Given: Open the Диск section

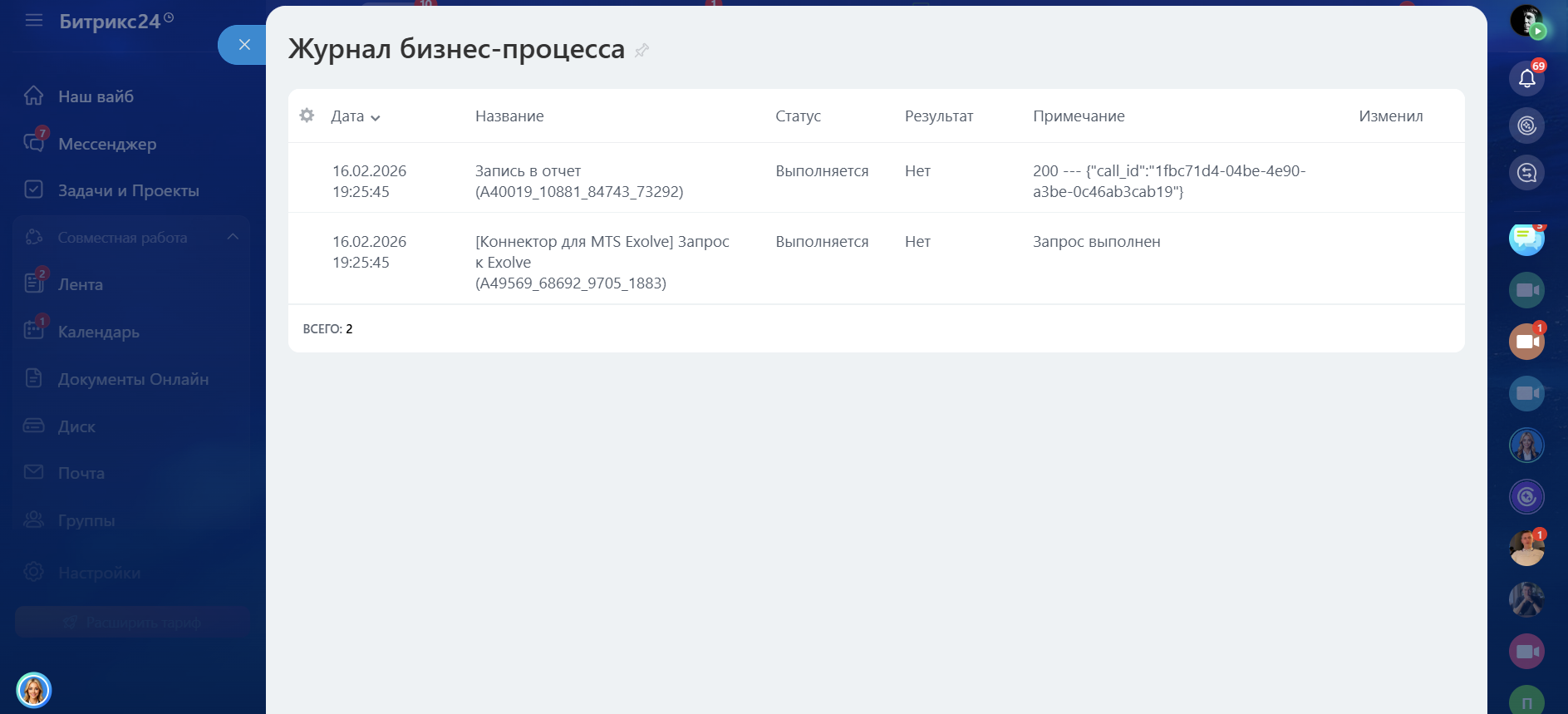Looking at the screenshot, I should (x=76, y=426).
